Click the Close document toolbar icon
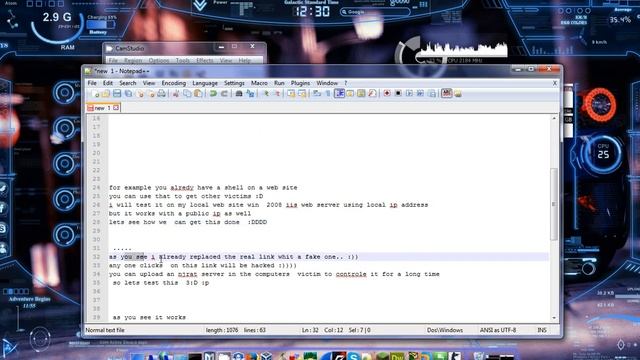Screen dimensions: 640x360 [140, 94]
